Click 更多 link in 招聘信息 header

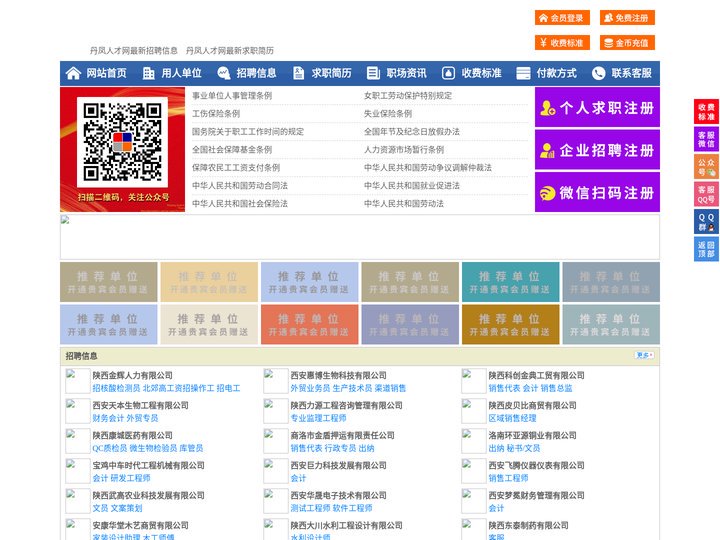pos(644,355)
